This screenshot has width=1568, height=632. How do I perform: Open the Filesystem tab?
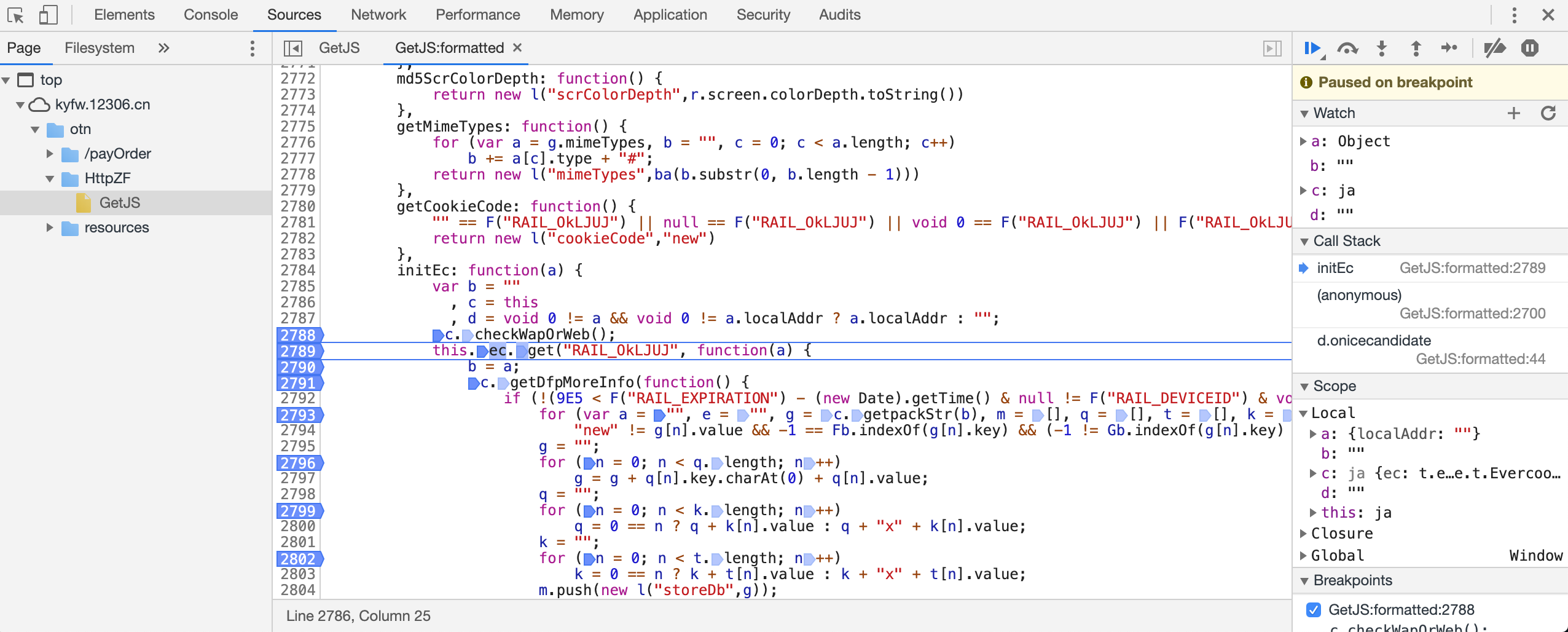[99, 48]
